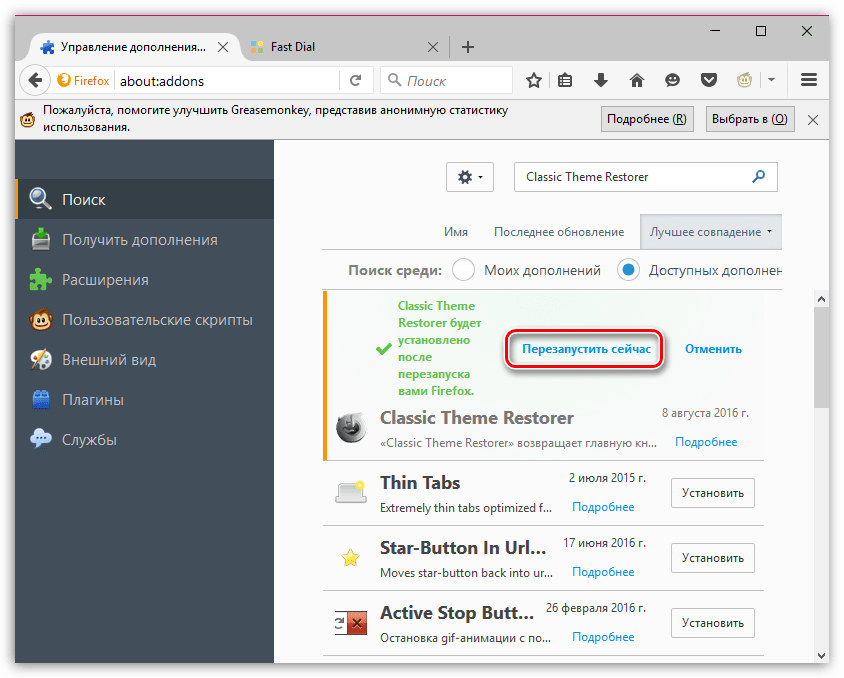Open Greasemonkey toolbar dropdown arrow
The height and width of the screenshot is (678, 844).
click(772, 80)
